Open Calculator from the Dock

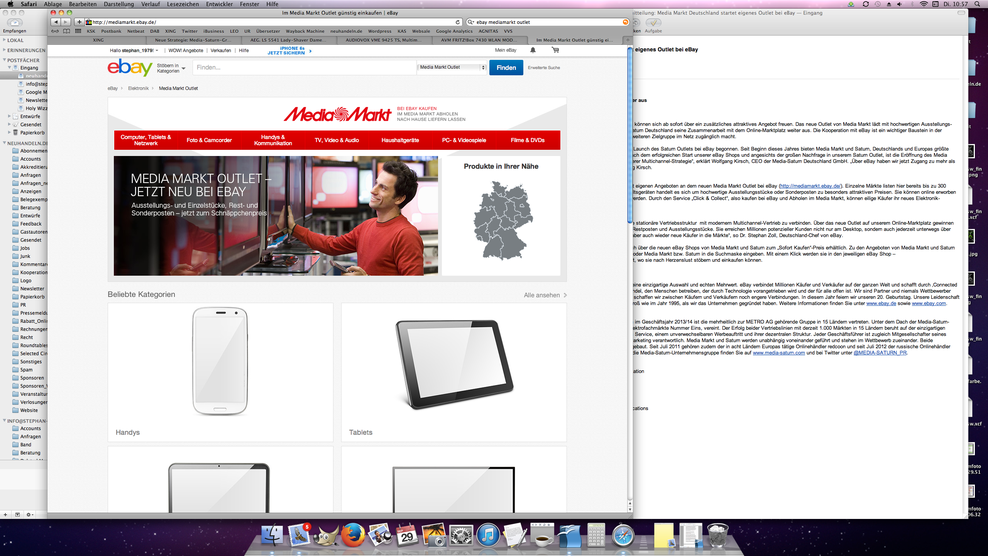click(596, 535)
